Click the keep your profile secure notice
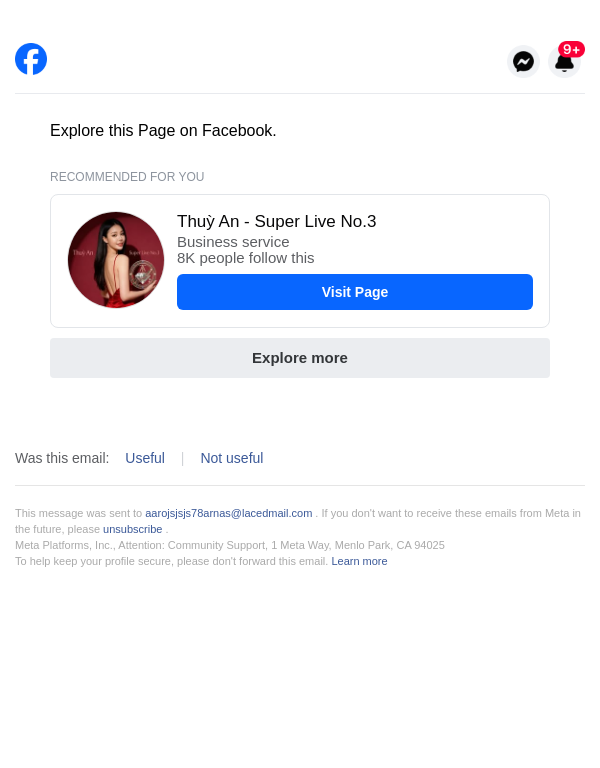 pyautogui.click(x=171, y=561)
